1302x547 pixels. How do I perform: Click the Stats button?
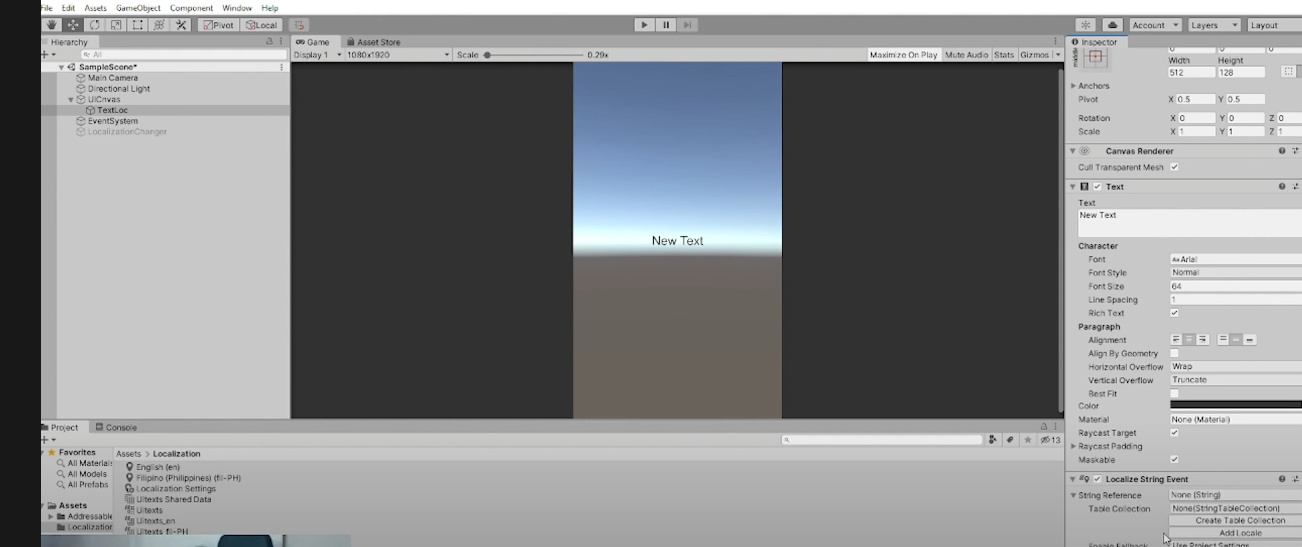coord(1004,55)
